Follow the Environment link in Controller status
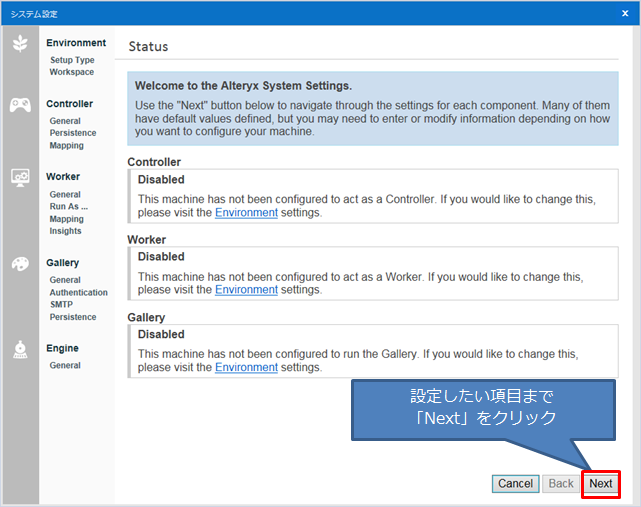 pos(246,212)
